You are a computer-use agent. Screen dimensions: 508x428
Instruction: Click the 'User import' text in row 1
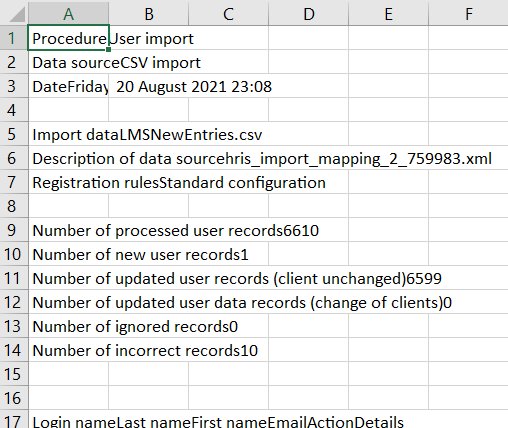point(152,39)
